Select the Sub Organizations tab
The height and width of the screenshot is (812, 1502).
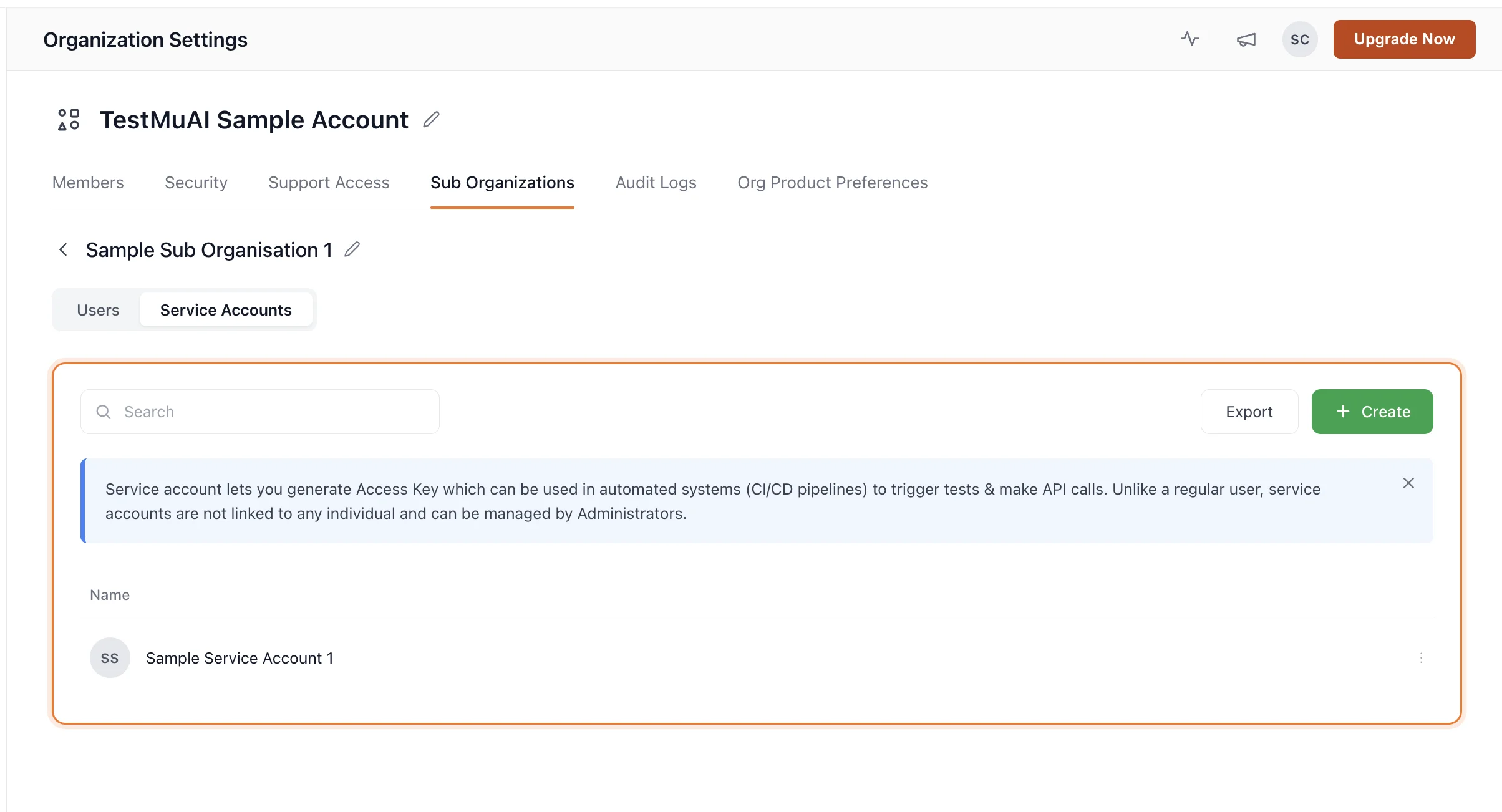[502, 183]
